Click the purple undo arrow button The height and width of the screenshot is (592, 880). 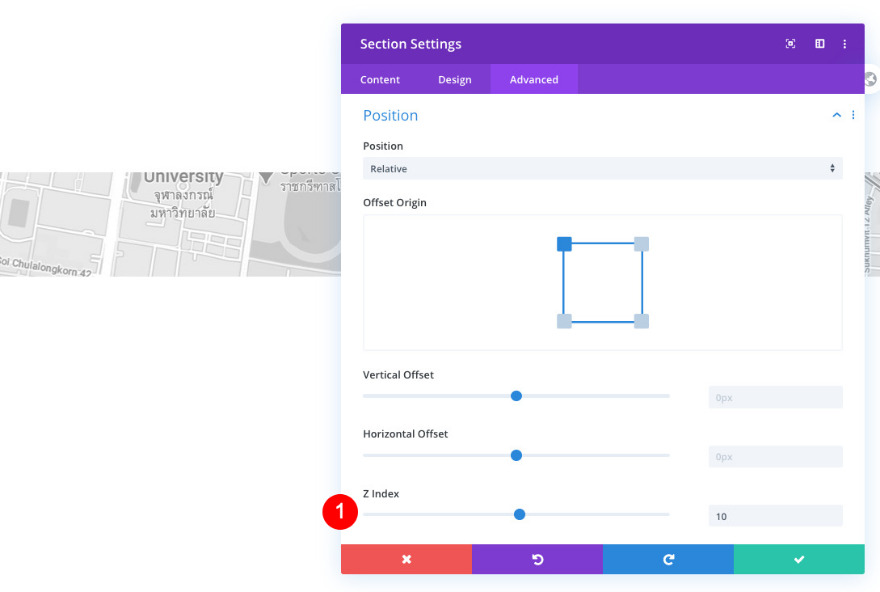[x=537, y=559]
